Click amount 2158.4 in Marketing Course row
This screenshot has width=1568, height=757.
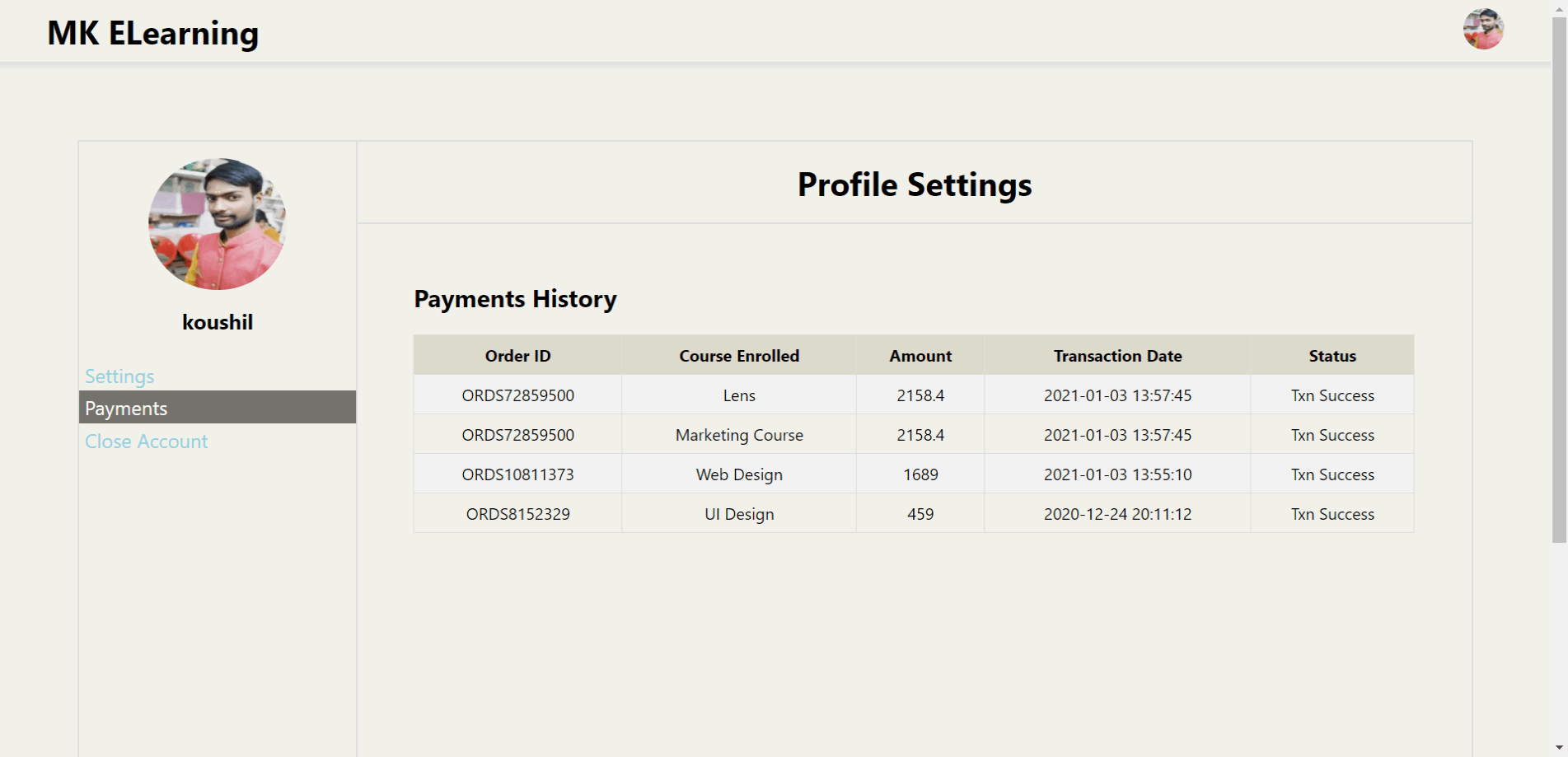tap(920, 435)
